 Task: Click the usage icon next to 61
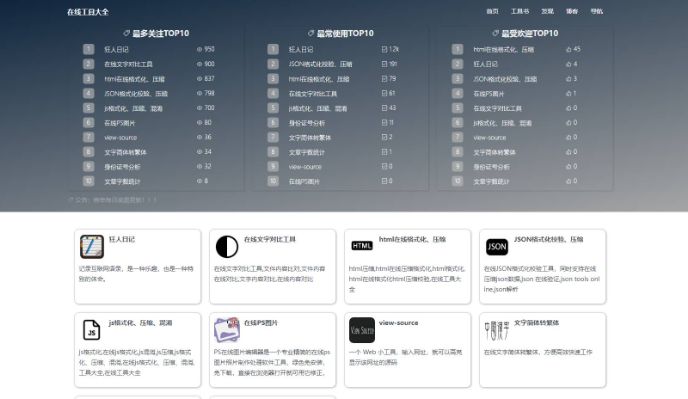(384, 93)
